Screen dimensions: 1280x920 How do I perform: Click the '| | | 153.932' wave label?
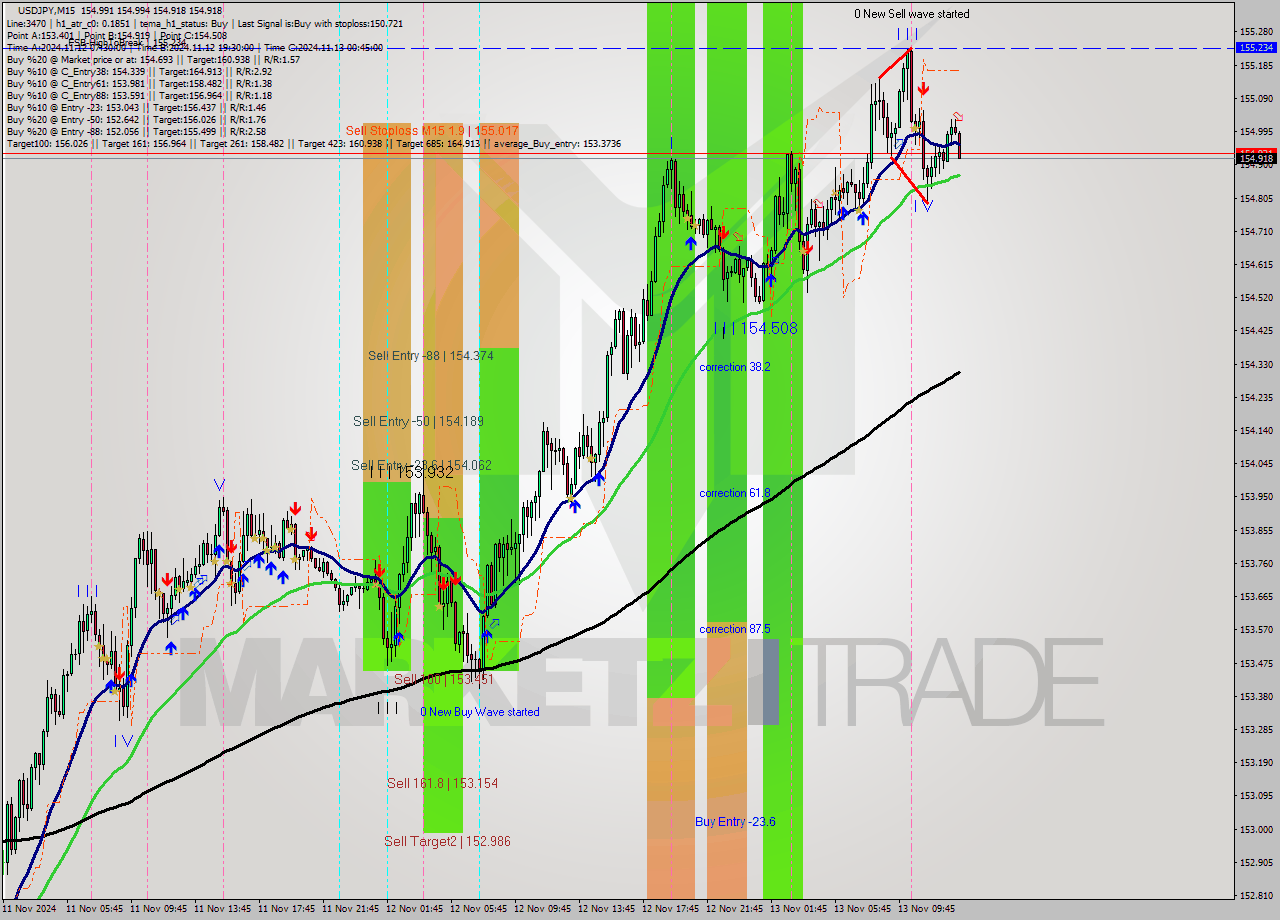411,473
